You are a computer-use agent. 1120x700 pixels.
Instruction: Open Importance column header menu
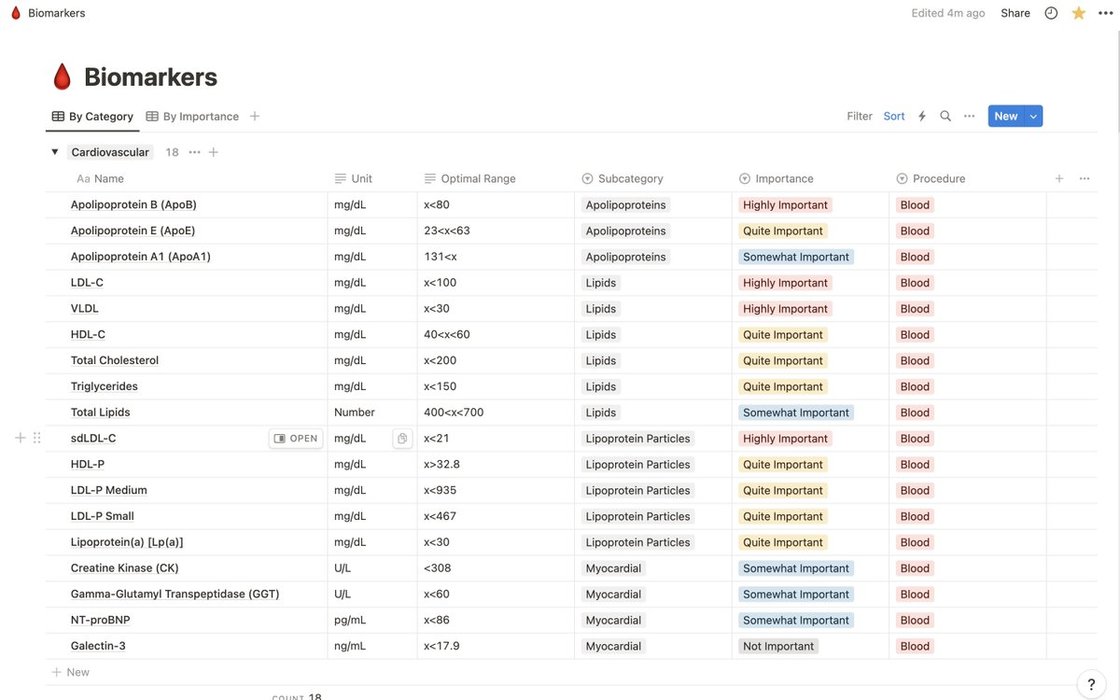click(784, 179)
